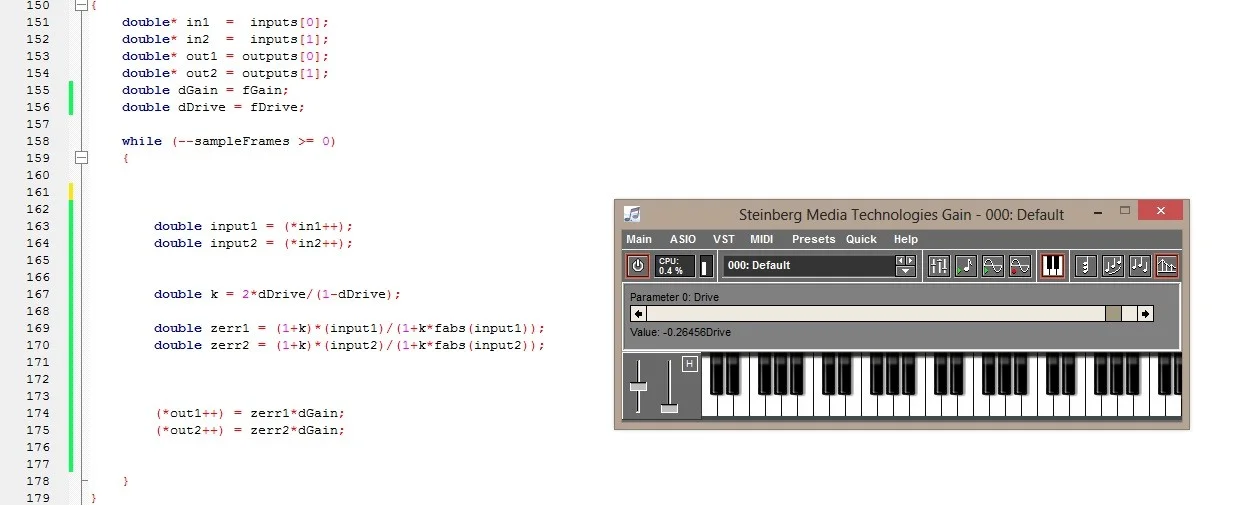
Task: Click the text 'Value: -0.26456Drive'
Action: coord(680,332)
